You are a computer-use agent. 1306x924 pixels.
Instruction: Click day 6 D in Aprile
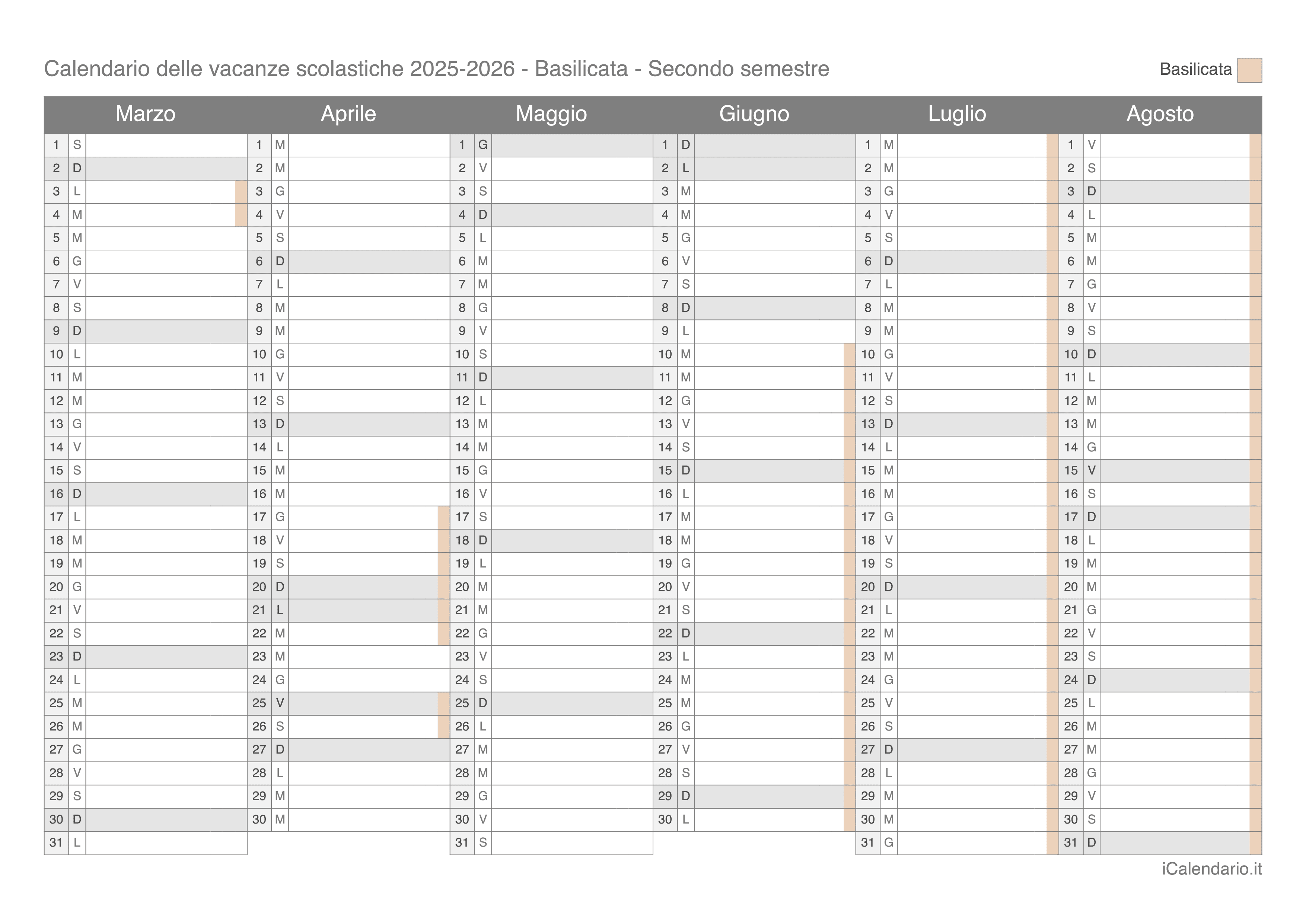pos(348,262)
